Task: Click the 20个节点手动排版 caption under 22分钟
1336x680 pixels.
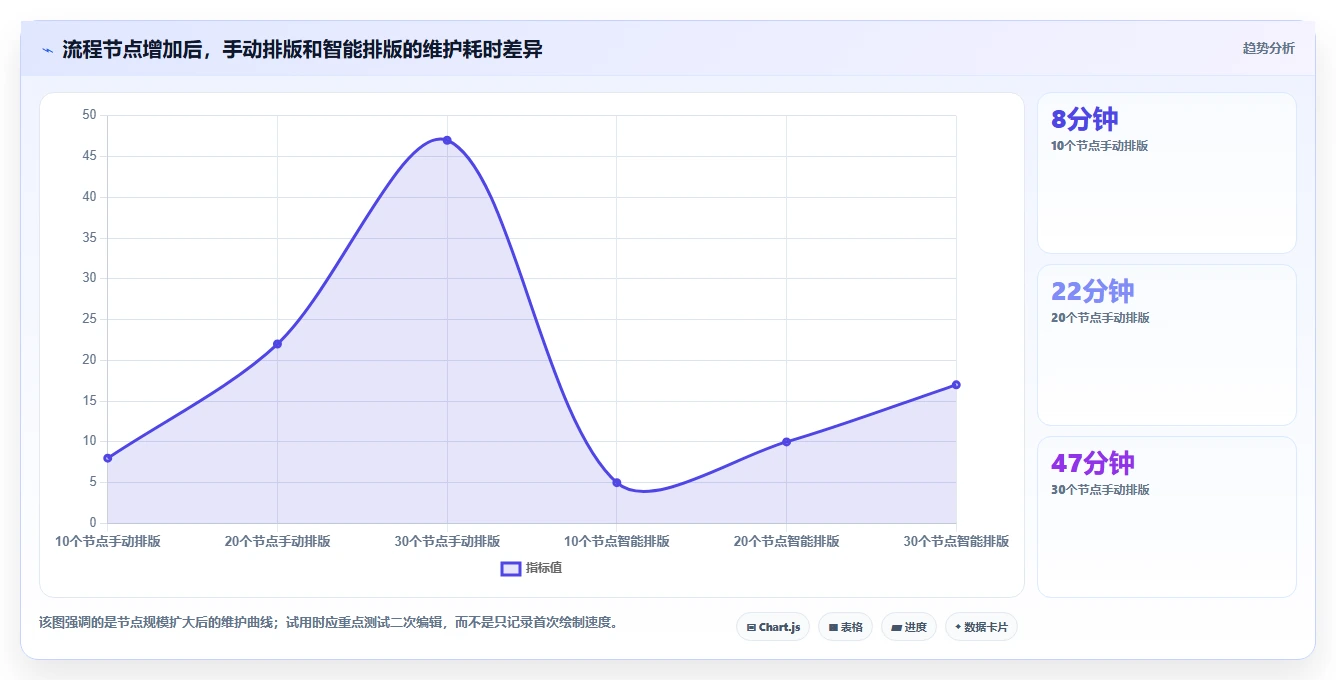Action: [1100, 318]
